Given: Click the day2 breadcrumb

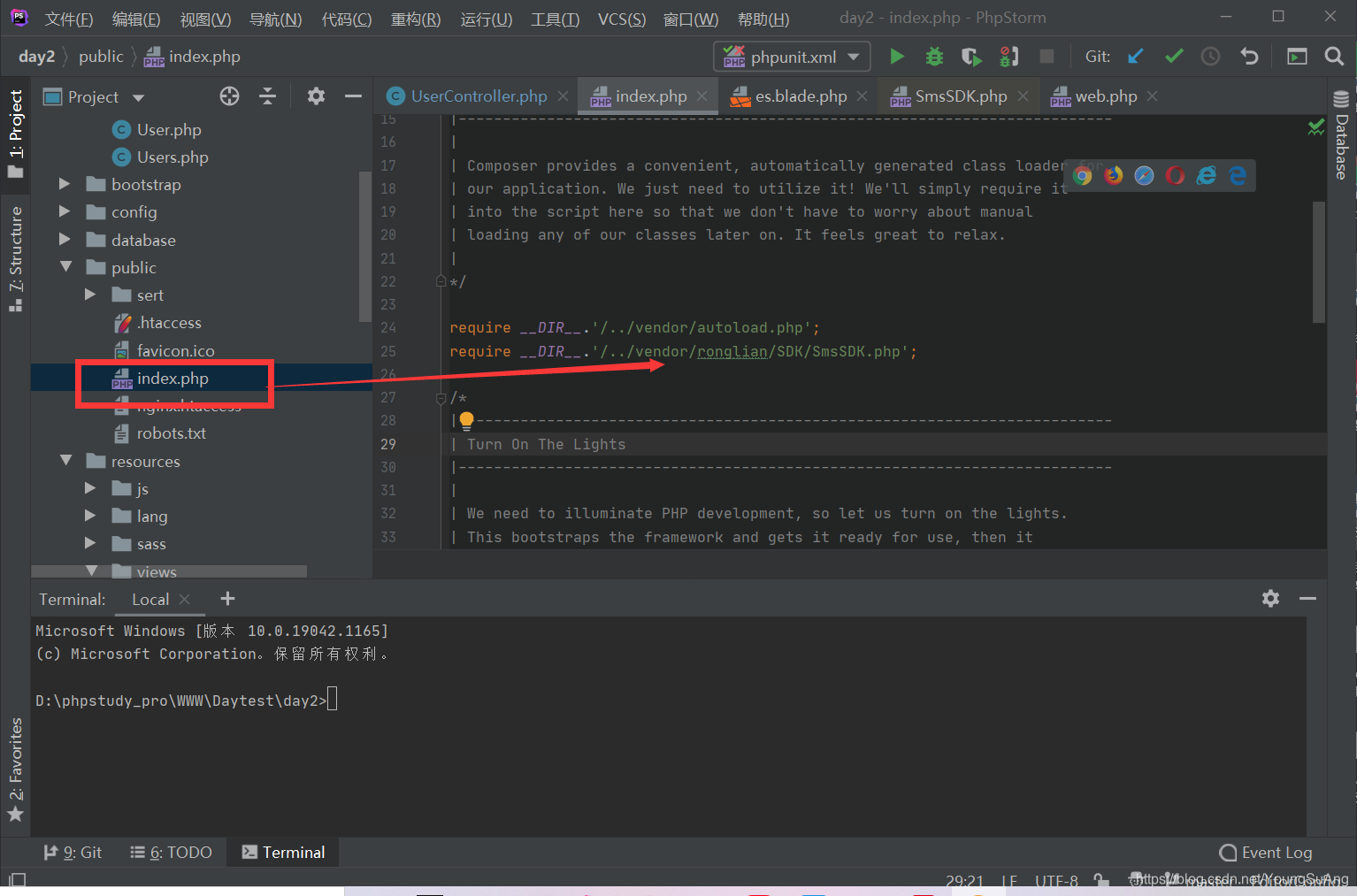Looking at the screenshot, I should click(x=36, y=57).
